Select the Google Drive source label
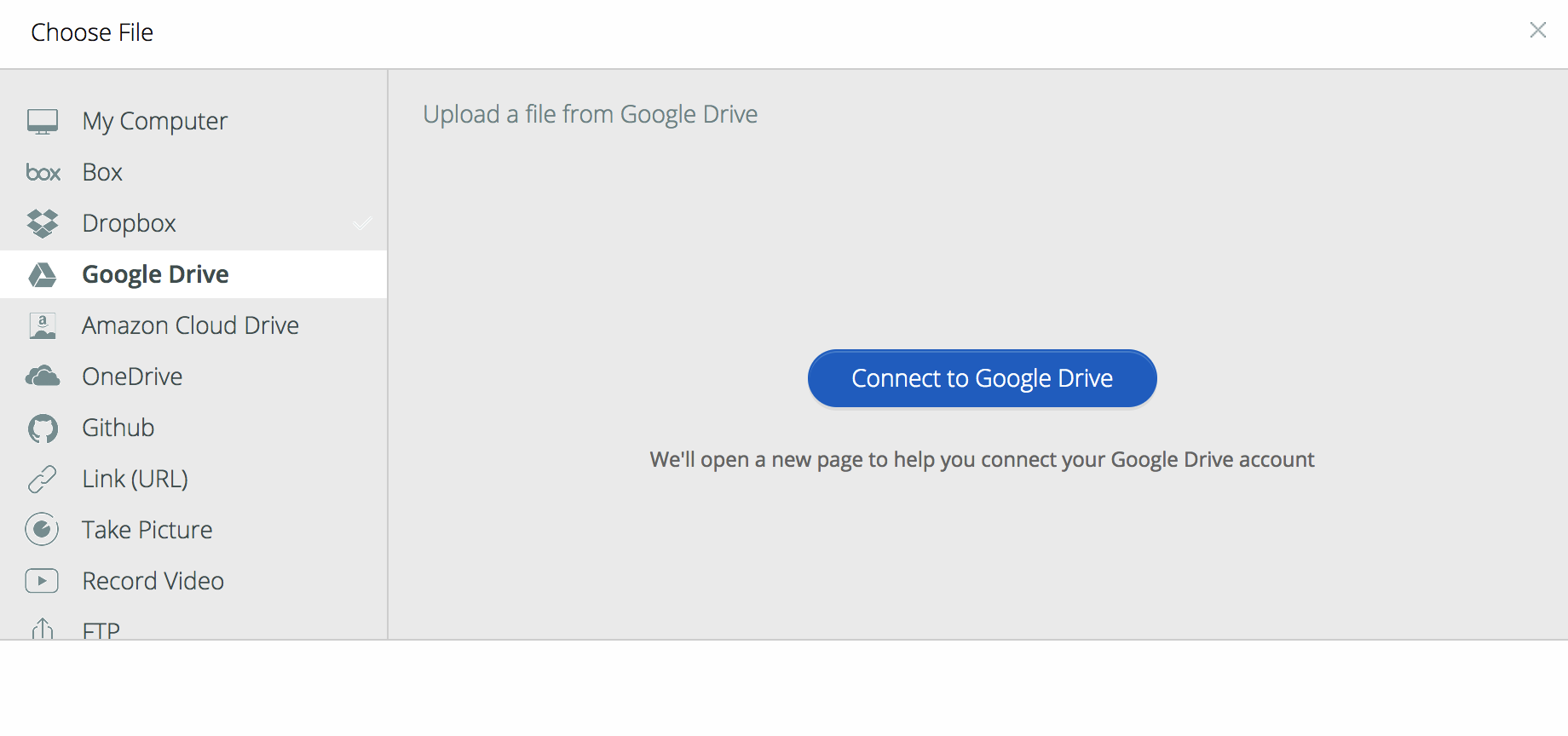 (155, 274)
